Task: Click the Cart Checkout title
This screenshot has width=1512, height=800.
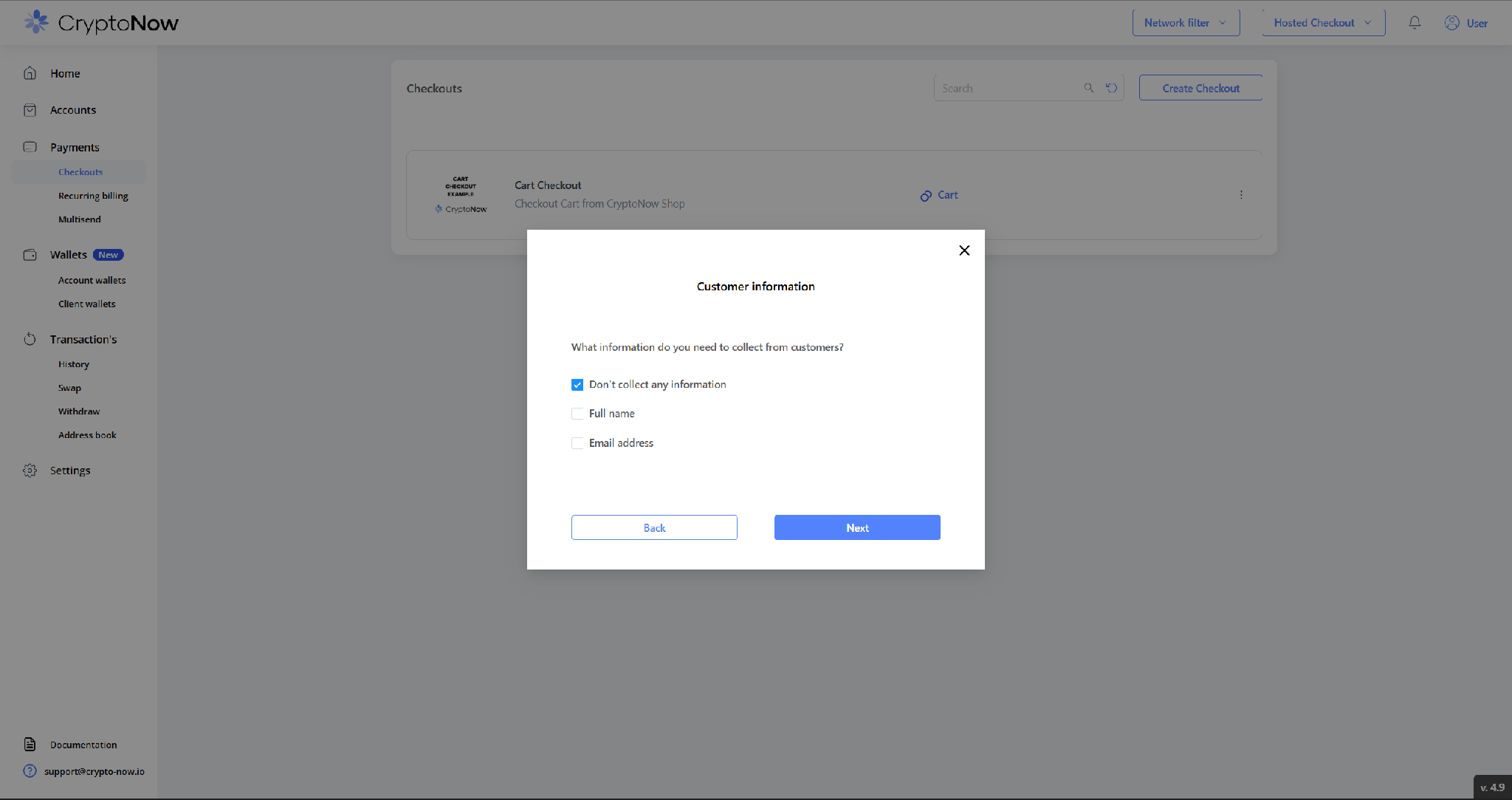Action: click(548, 185)
